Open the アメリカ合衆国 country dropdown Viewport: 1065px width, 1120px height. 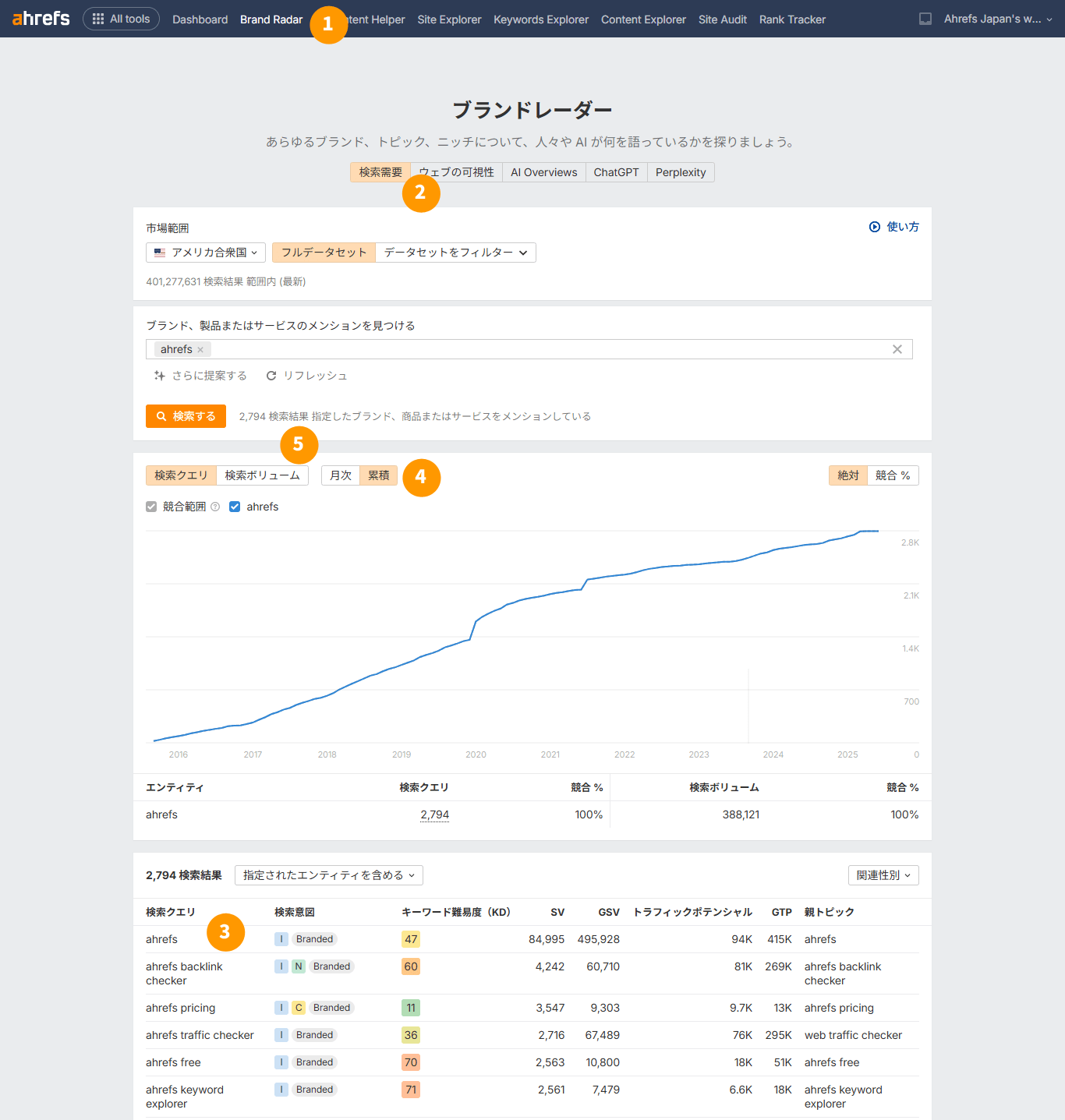pyautogui.click(x=205, y=252)
